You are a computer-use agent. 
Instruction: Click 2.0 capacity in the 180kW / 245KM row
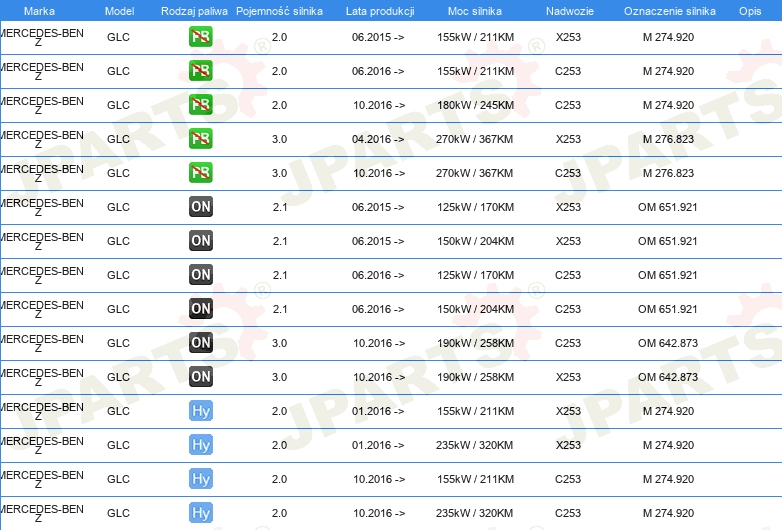point(279,105)
